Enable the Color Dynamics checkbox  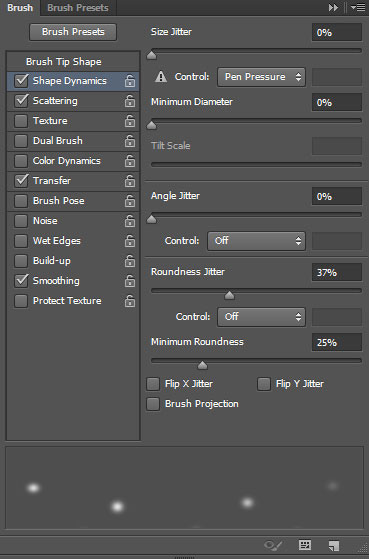point(21,160)
